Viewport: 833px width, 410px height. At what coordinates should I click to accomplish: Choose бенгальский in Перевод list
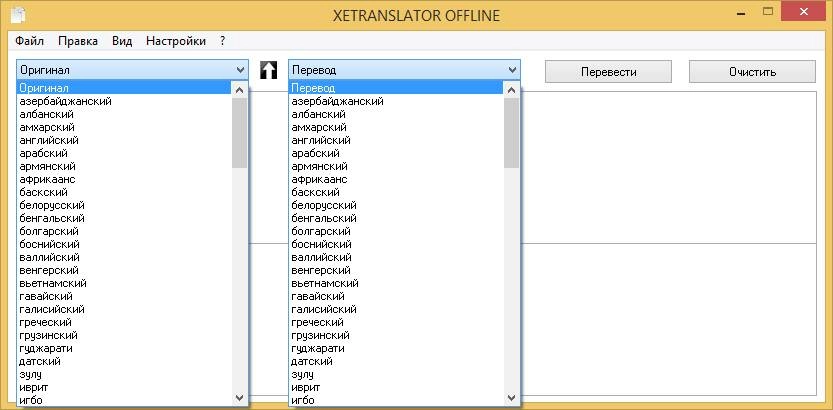396,218
